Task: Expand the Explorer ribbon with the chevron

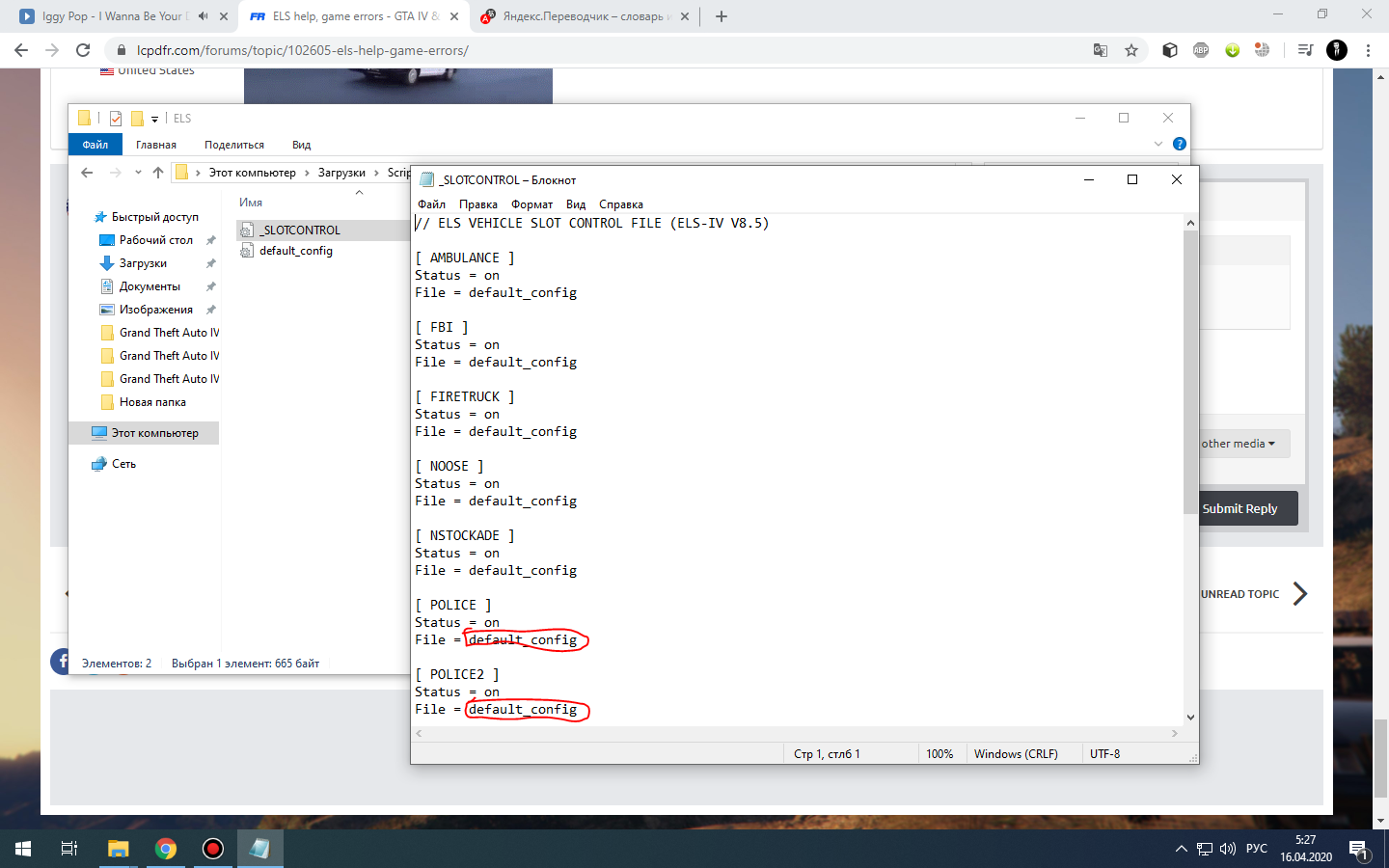Action: click(1158, 144)
